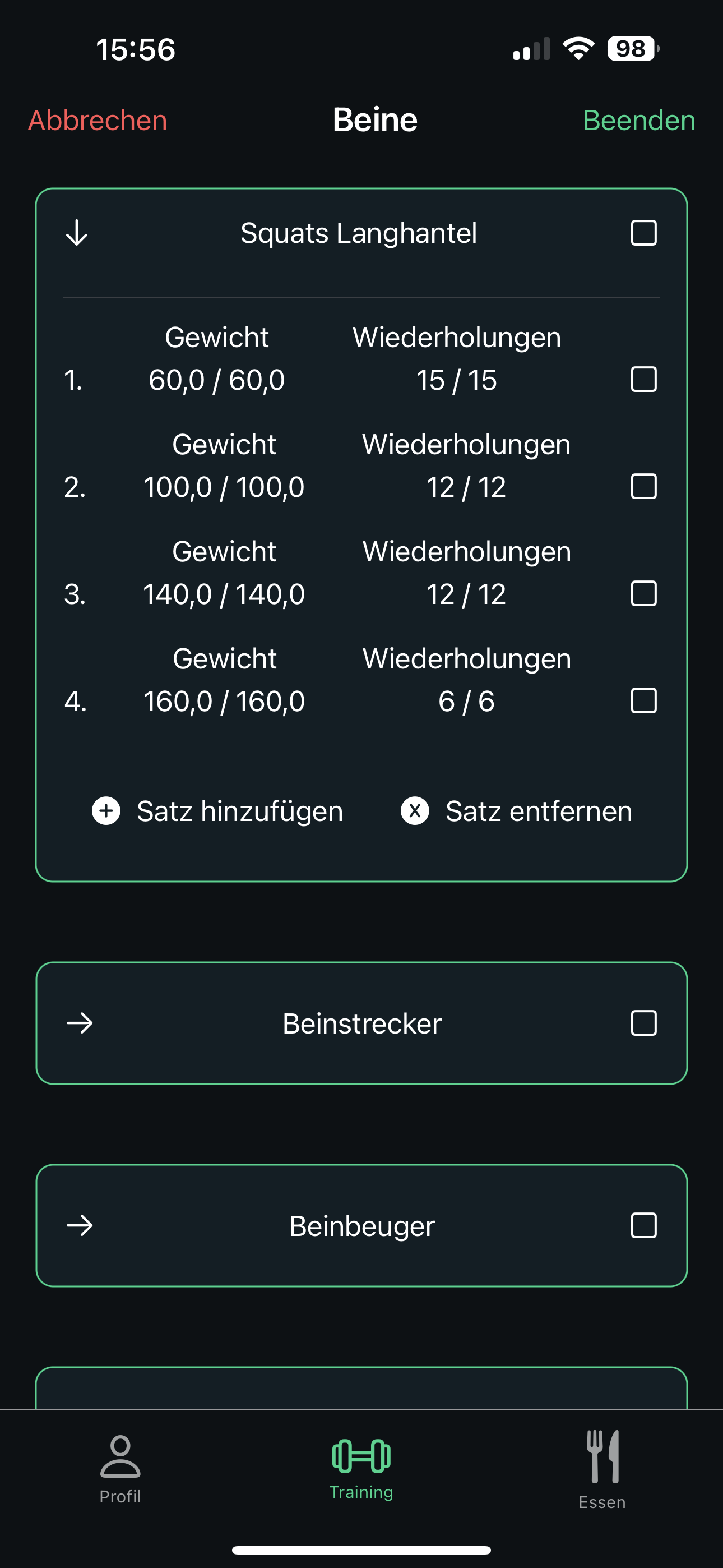The image size is (723, 1568).
Task: Check off the Squats Langhantel exercise
Action: (644, 233)
